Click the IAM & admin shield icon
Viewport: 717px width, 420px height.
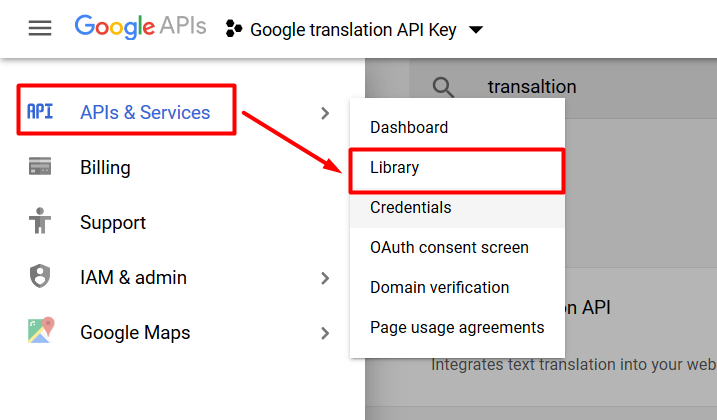tap(40, 276)
